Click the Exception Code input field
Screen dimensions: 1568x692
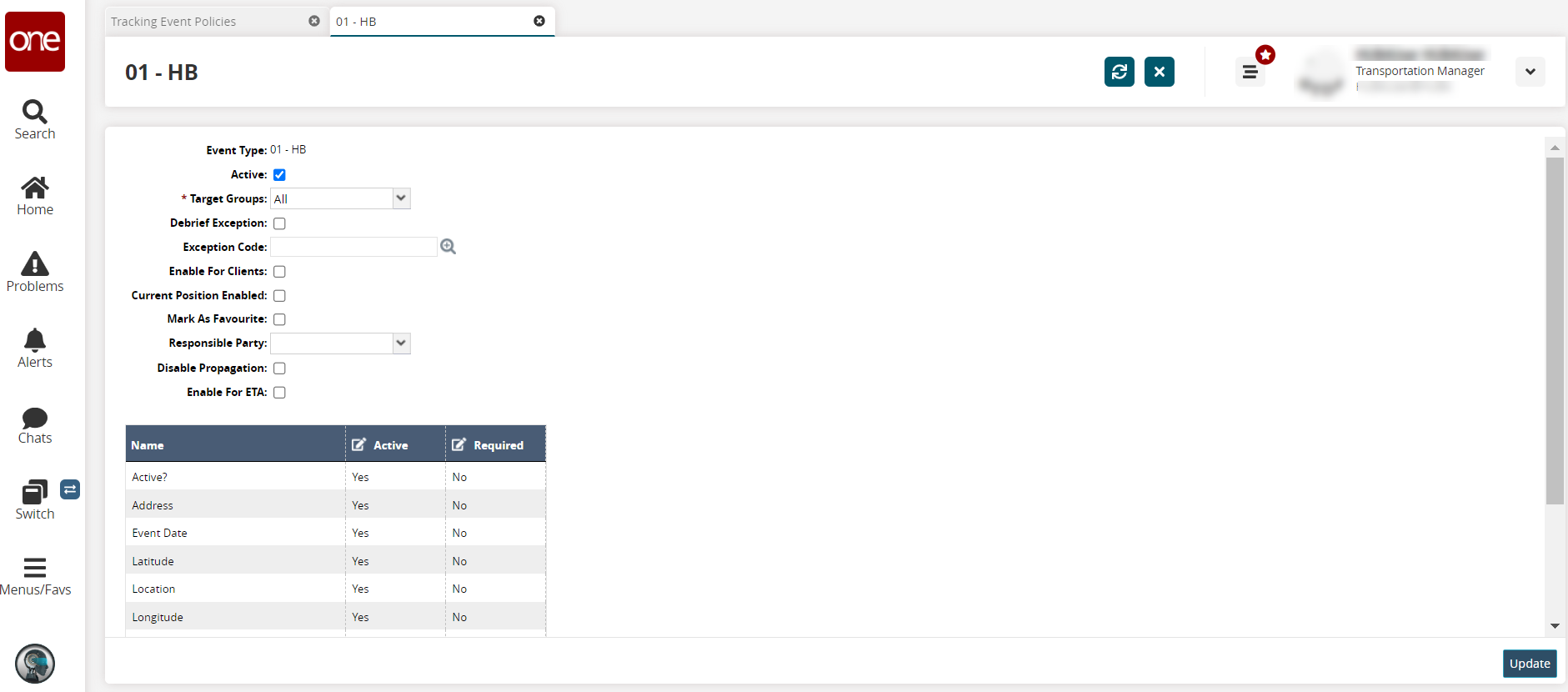click(353, 247)
